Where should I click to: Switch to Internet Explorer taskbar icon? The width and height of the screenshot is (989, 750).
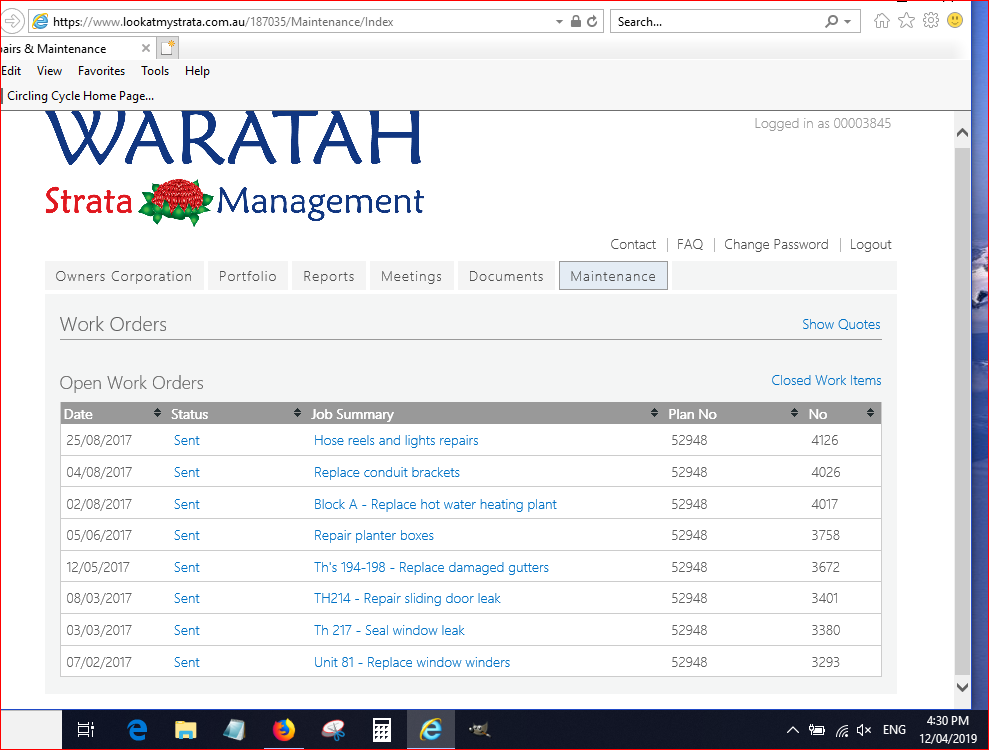(x=431, y=730)
